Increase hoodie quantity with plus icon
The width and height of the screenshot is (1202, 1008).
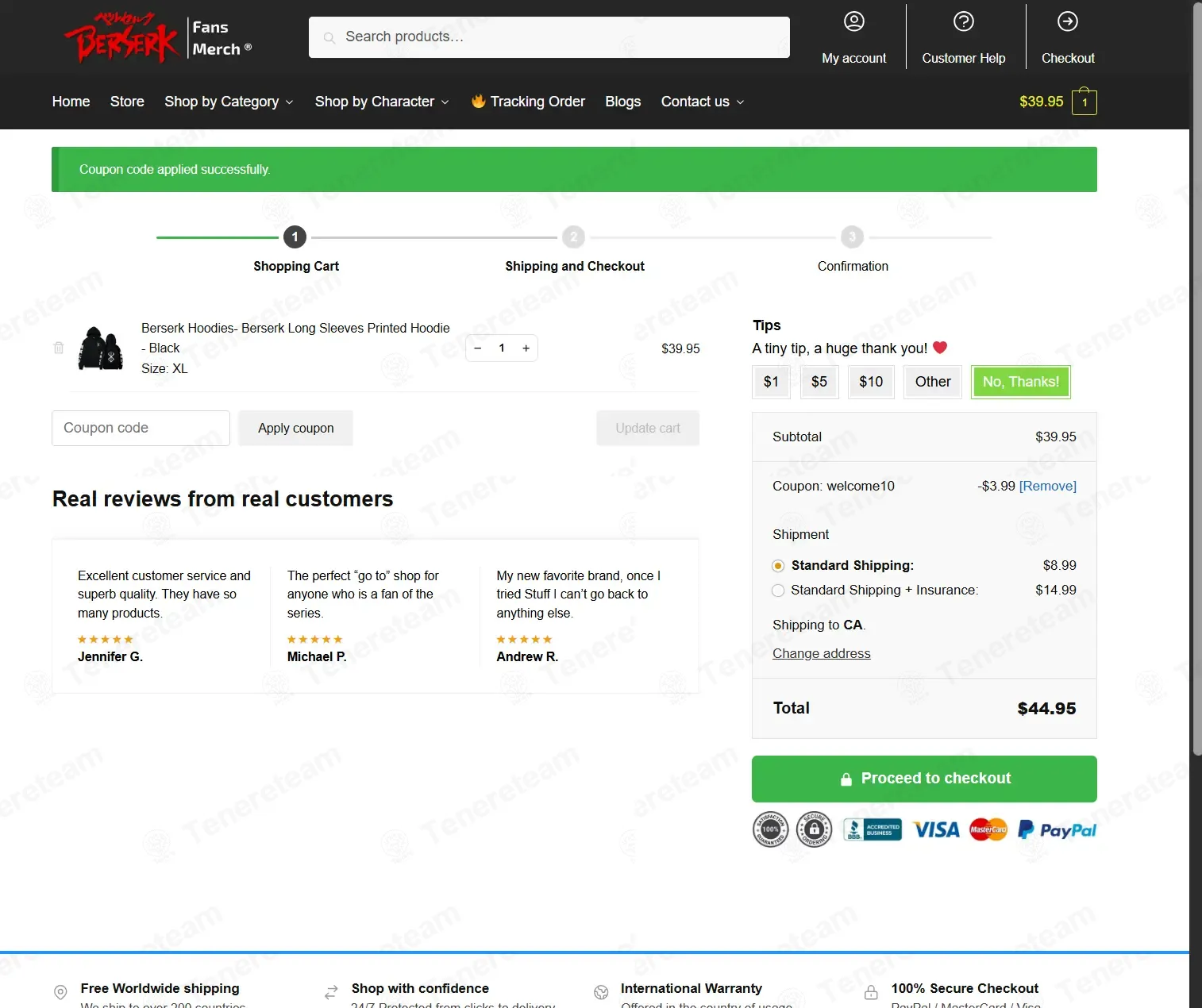click(x=526, y=348)
